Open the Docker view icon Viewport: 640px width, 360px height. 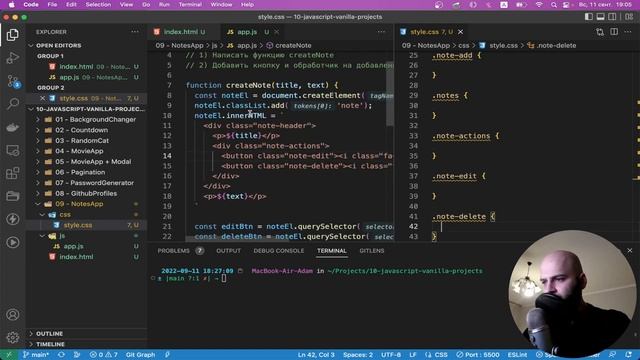[x=13, y=127]
